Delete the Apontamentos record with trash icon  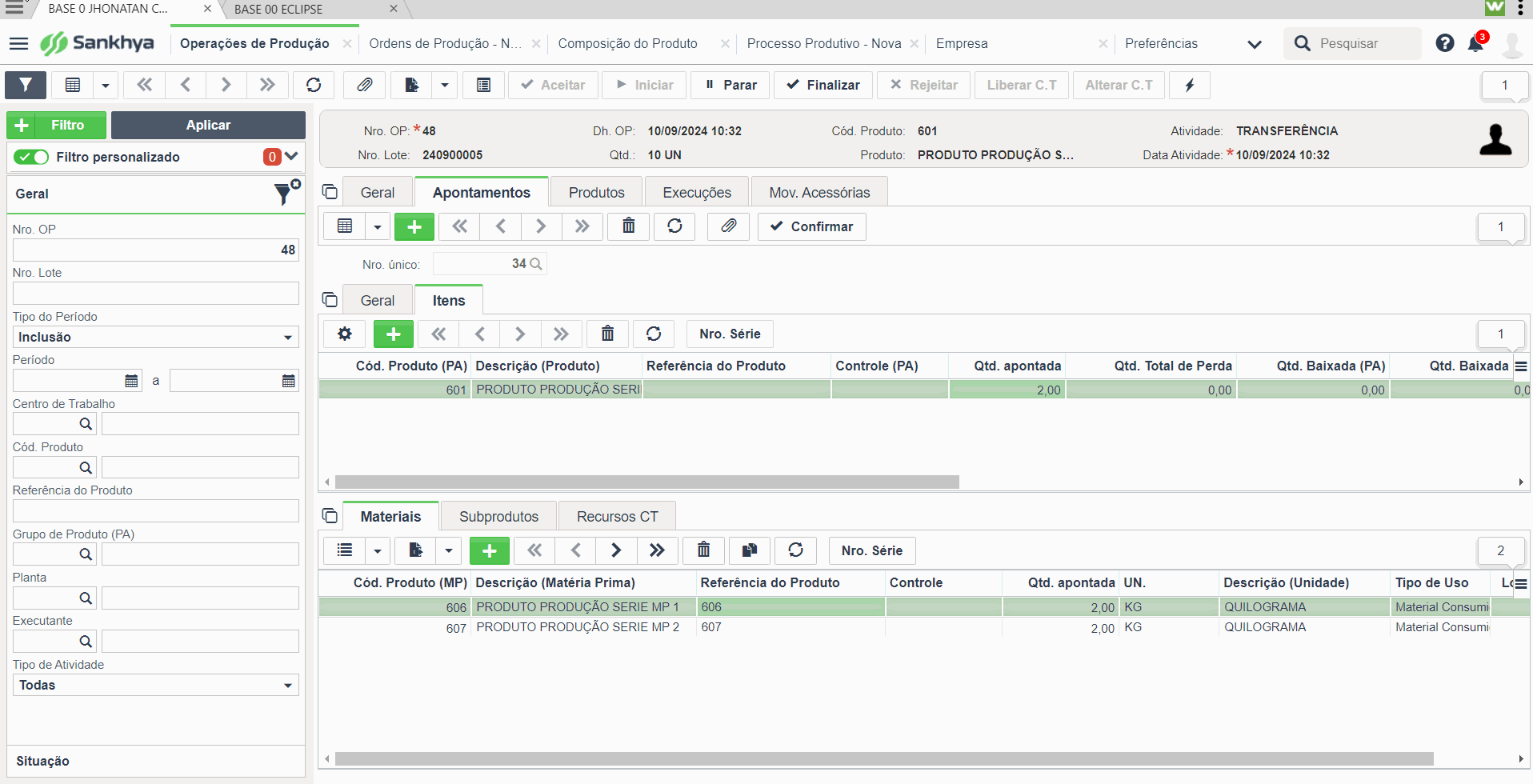[629, 226]
